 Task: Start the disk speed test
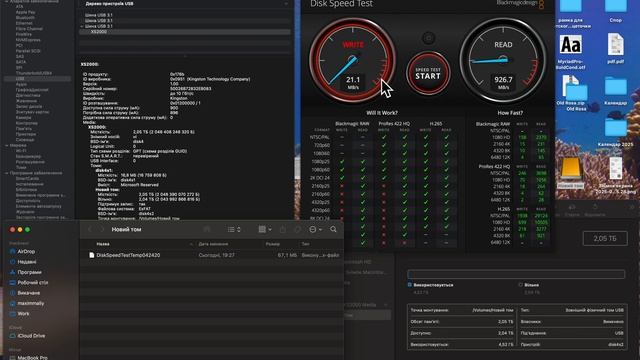428,73
